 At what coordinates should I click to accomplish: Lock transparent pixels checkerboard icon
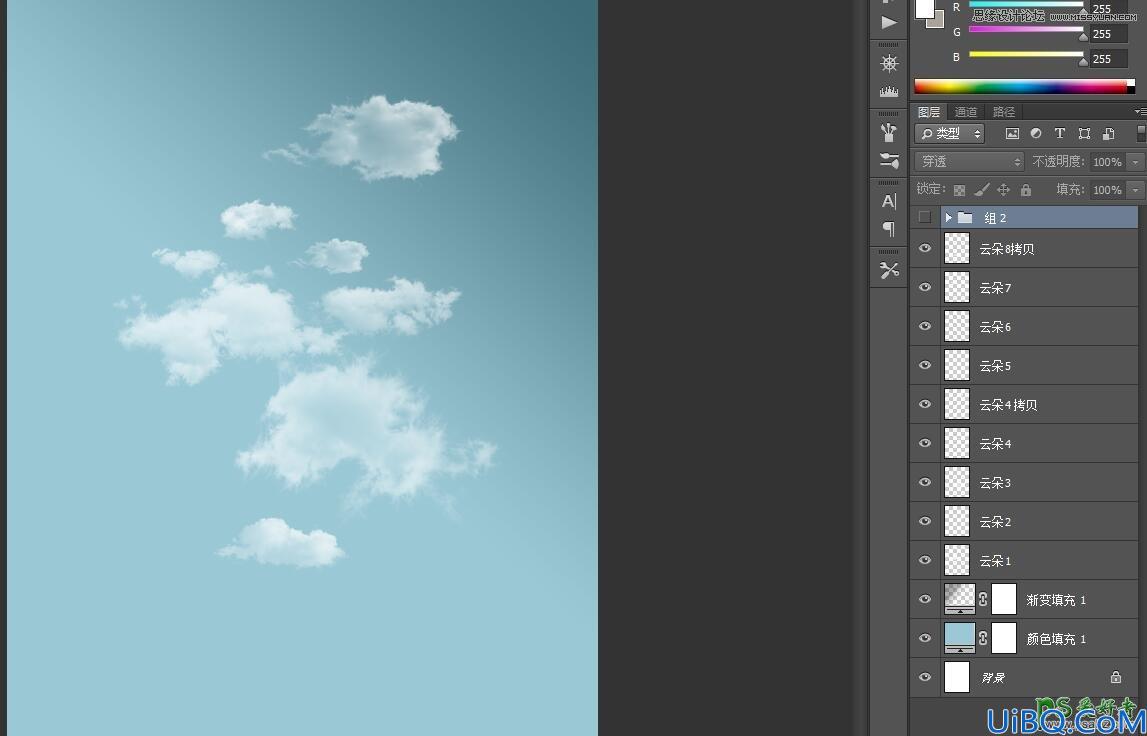tap(959, 190)
